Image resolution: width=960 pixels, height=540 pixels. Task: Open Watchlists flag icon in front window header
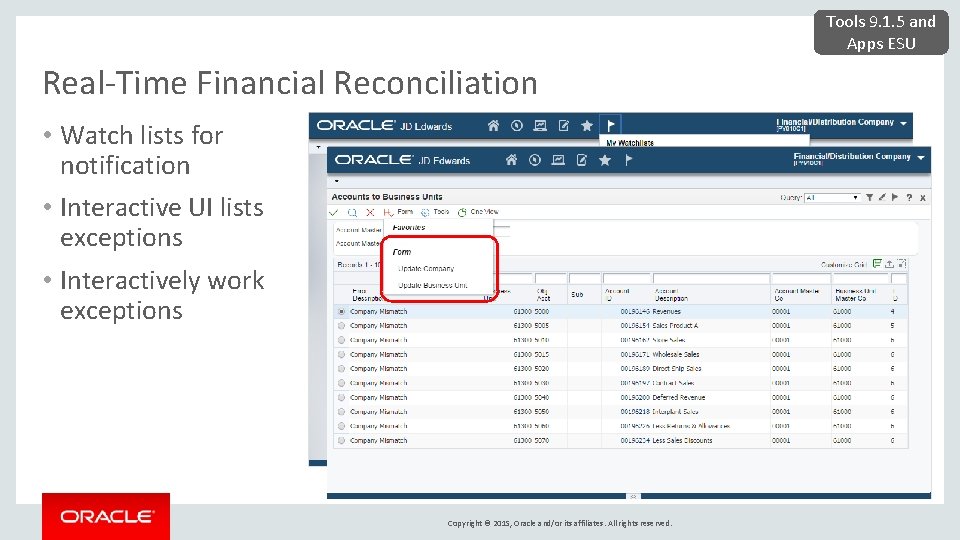click(x=628, y=160)
